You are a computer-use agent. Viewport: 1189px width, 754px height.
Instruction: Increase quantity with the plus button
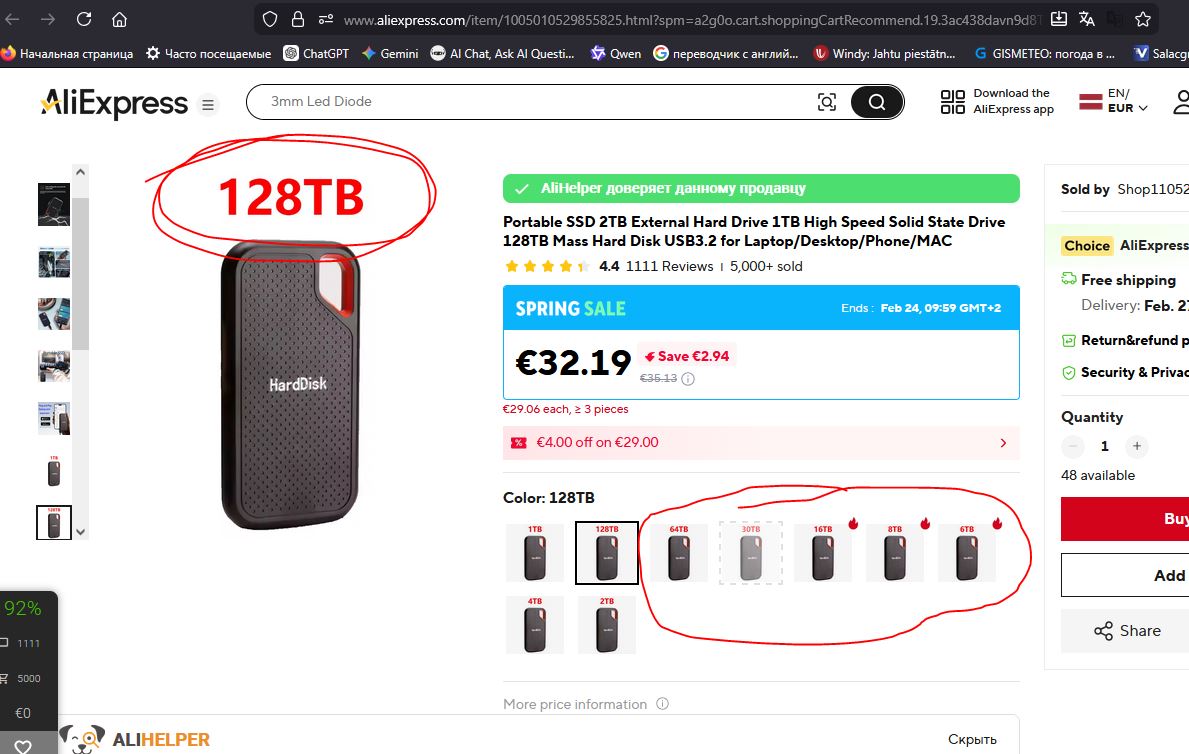[1136, 446]
